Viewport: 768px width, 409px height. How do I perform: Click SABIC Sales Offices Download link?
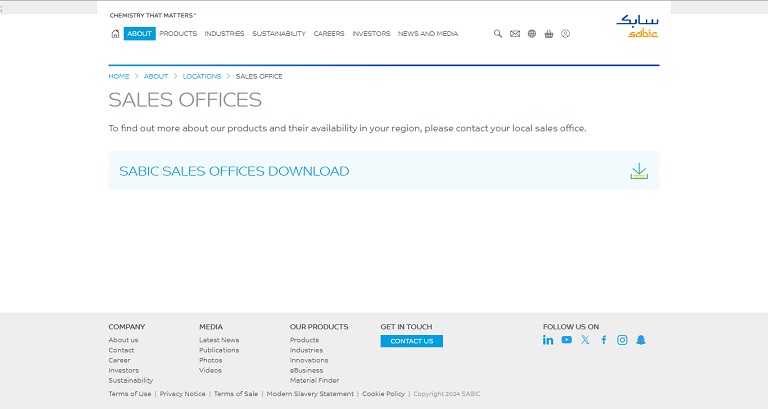click(x=234, y=171)
